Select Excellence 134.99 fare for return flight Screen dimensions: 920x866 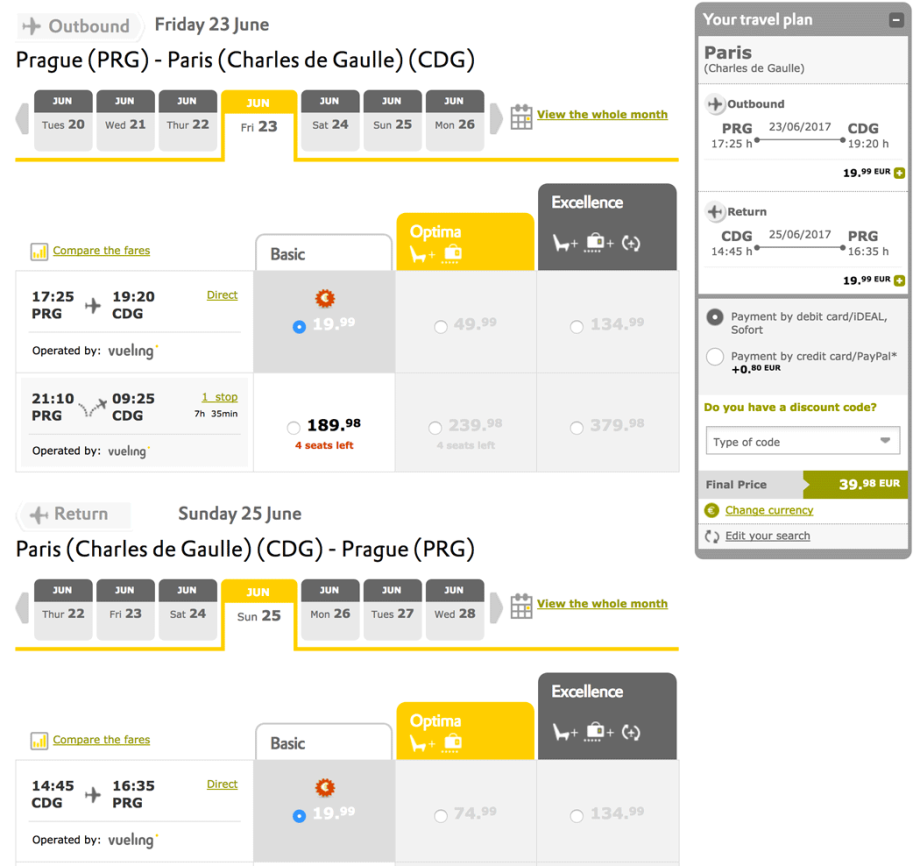coord(577,816)
